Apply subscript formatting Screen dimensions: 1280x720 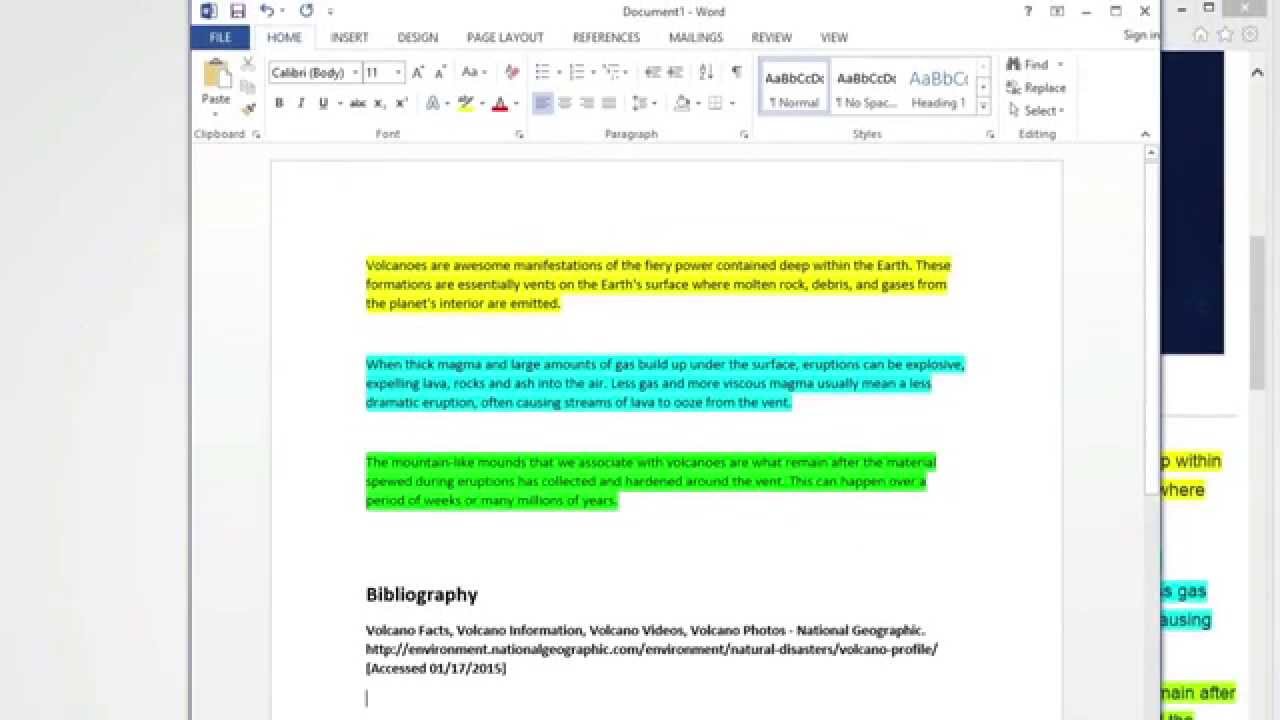click(380, 103)
